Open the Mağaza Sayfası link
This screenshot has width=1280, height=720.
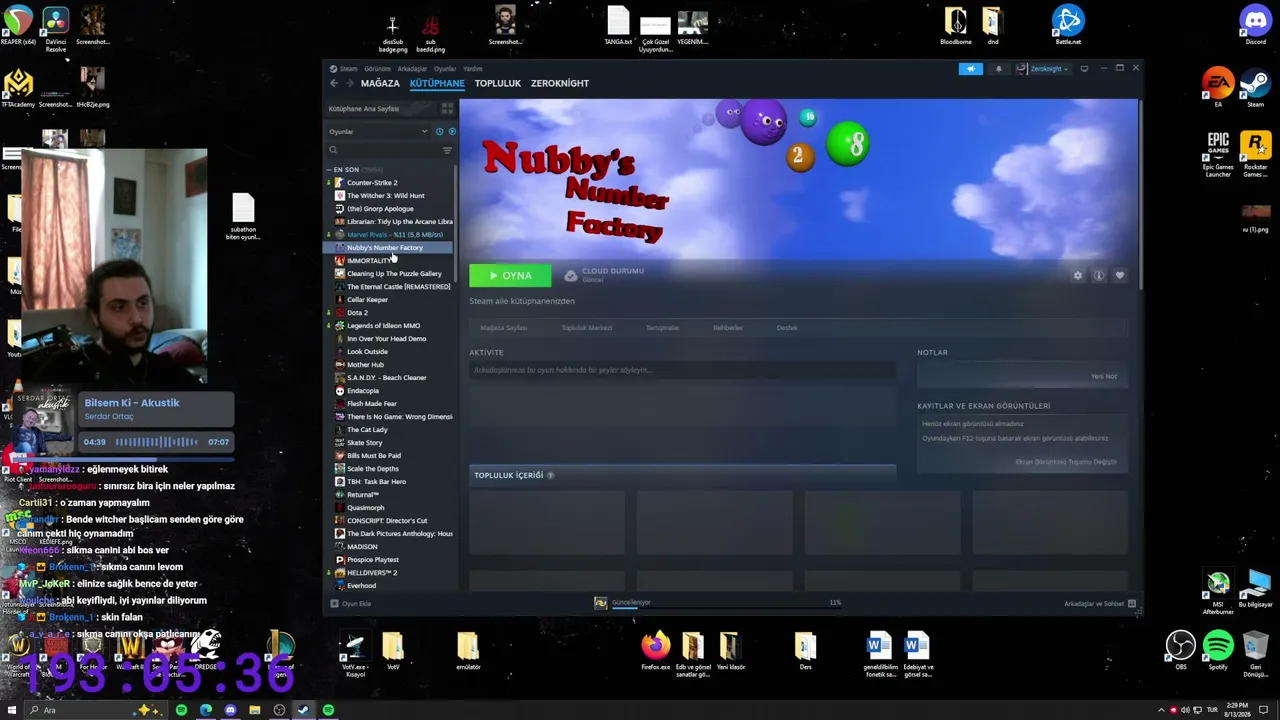504,328
